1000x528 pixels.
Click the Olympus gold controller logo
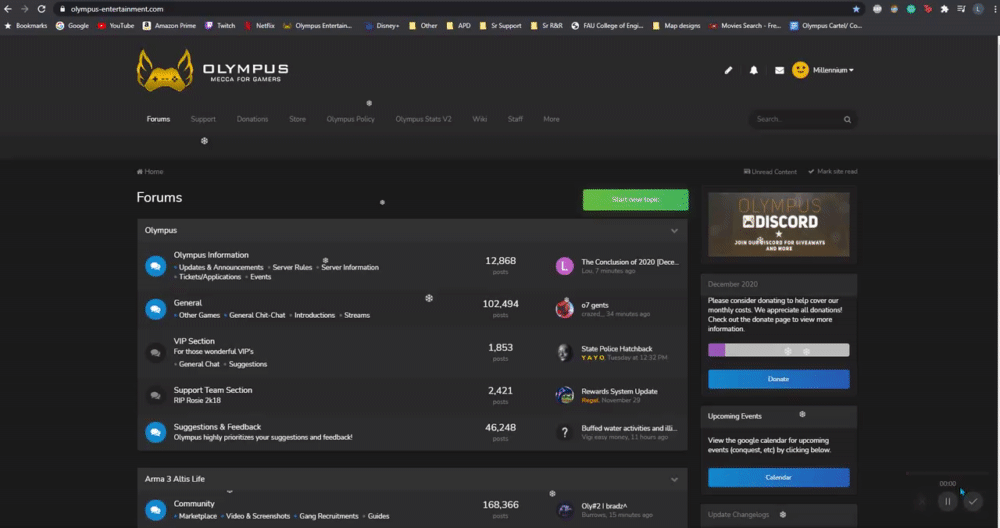pyautogui.click(x=165, y=70)
